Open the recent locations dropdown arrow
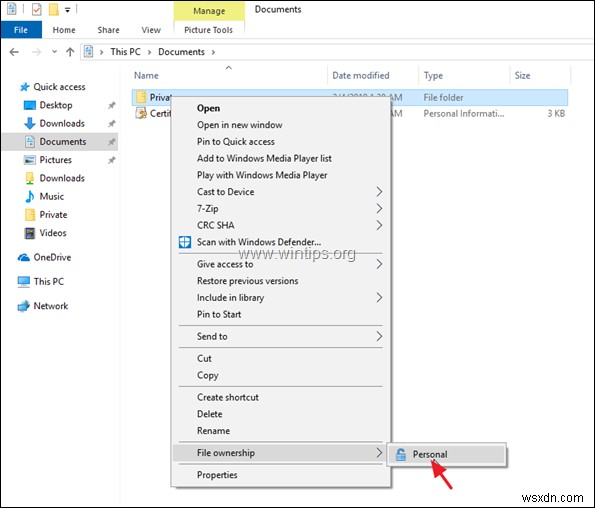Viewport: 595px width, 508px height. (54, 52)
